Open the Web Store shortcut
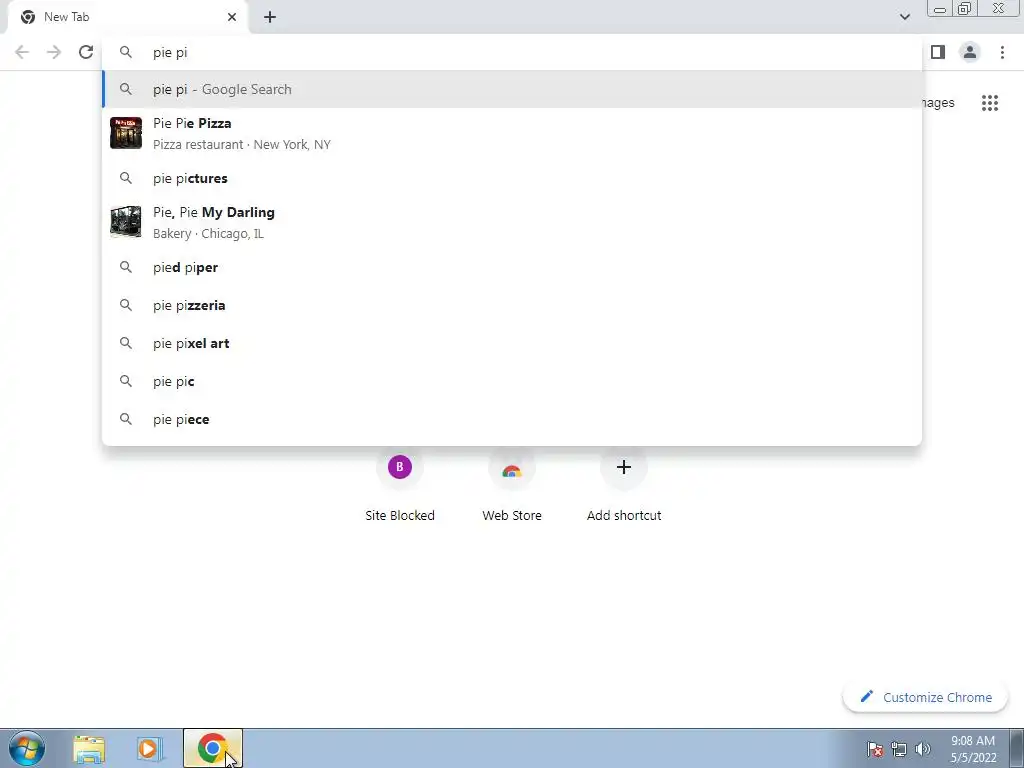Screen dimensions: 1024x768 tap(512, 487)
